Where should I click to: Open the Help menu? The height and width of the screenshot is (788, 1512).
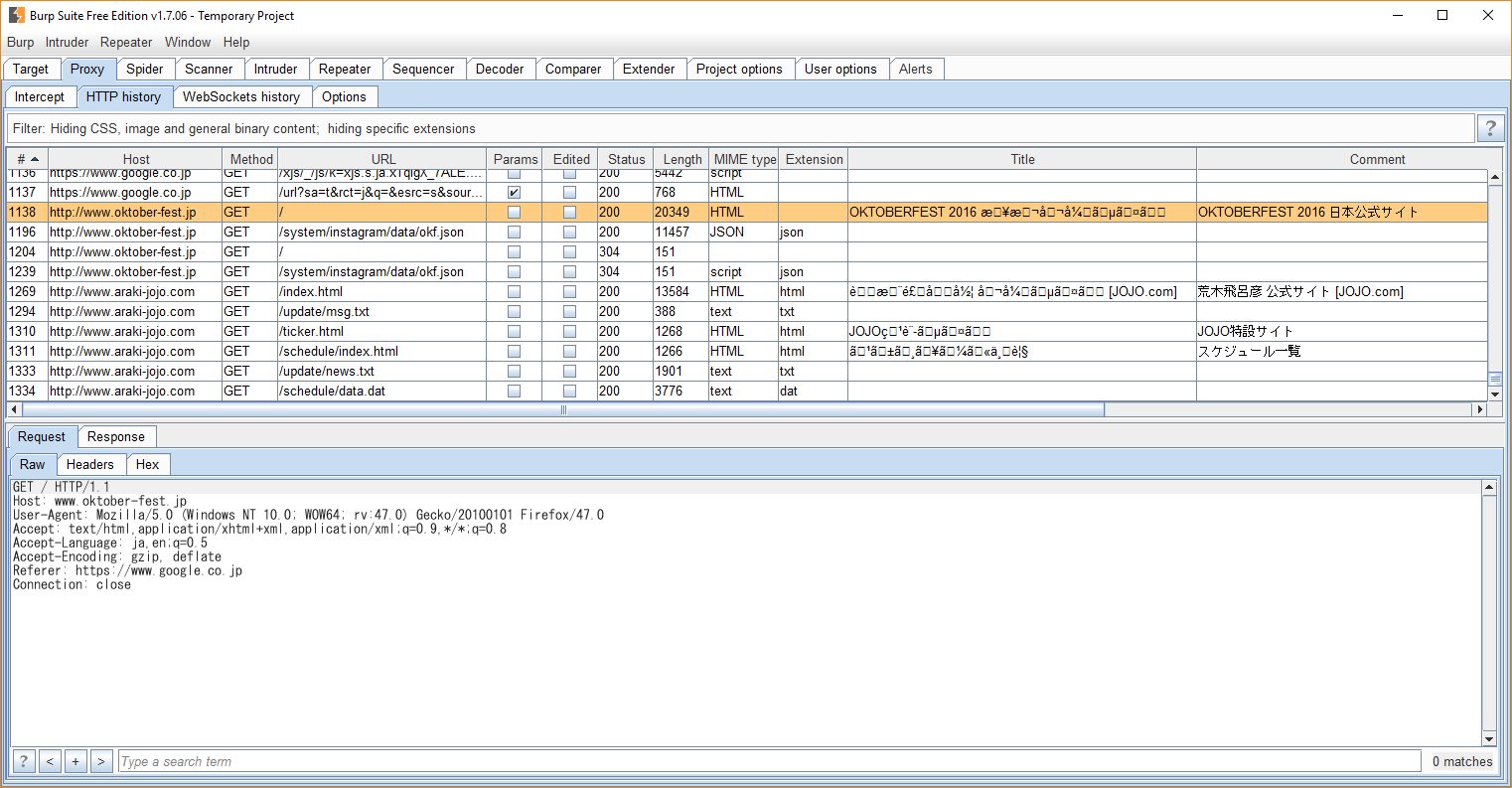coord(236,42)
